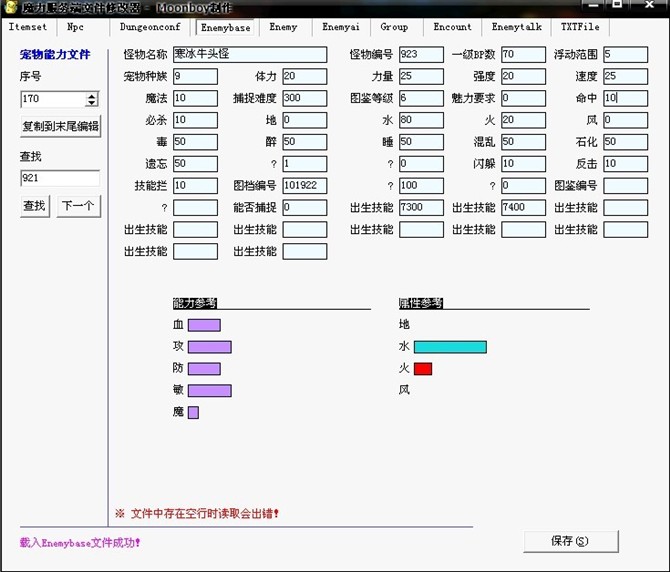Viewport: 670px width, 572px height.
Task: Open the Encount tab
Action: (452, 27)
